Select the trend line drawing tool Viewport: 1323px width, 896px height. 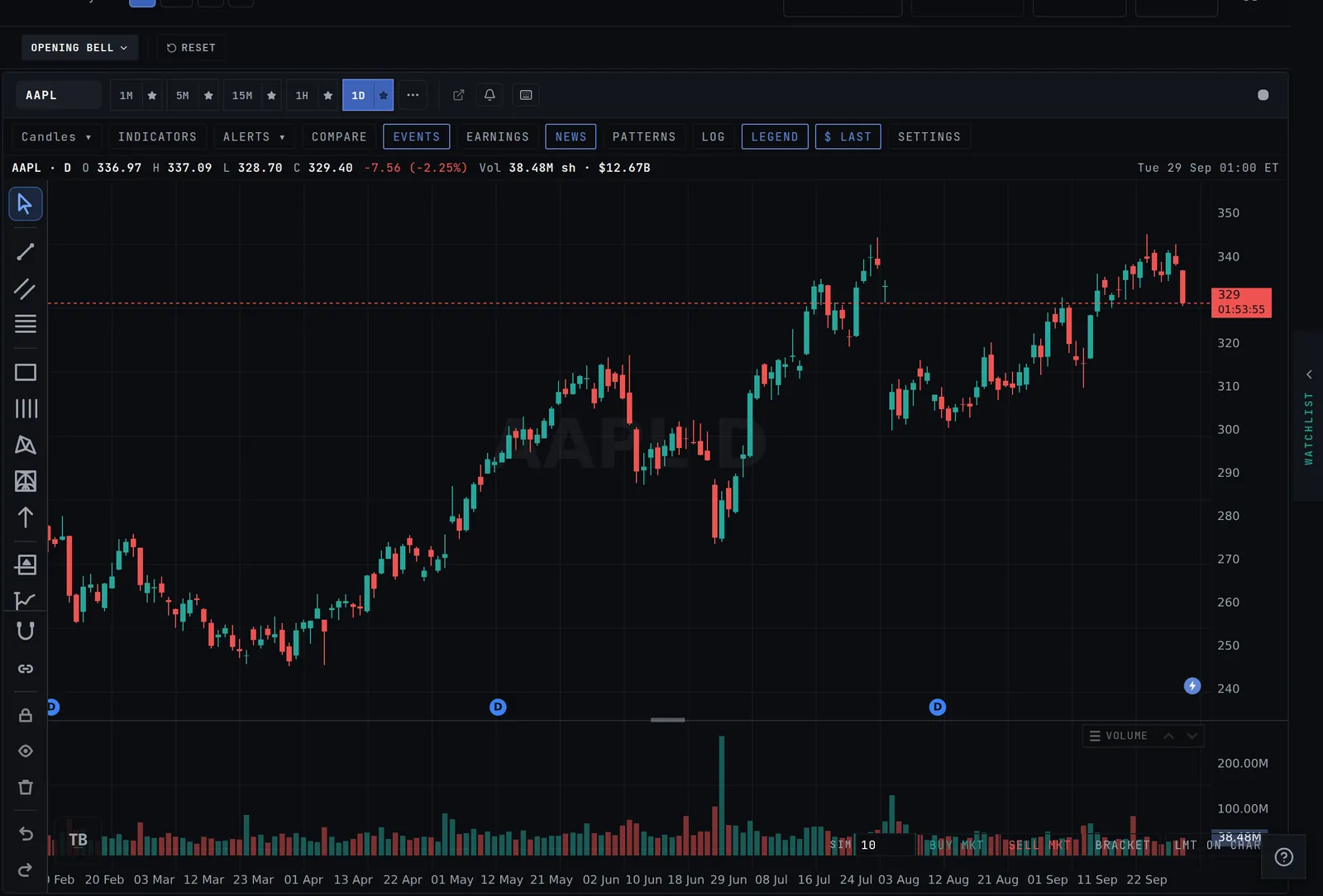coord(26,252)
